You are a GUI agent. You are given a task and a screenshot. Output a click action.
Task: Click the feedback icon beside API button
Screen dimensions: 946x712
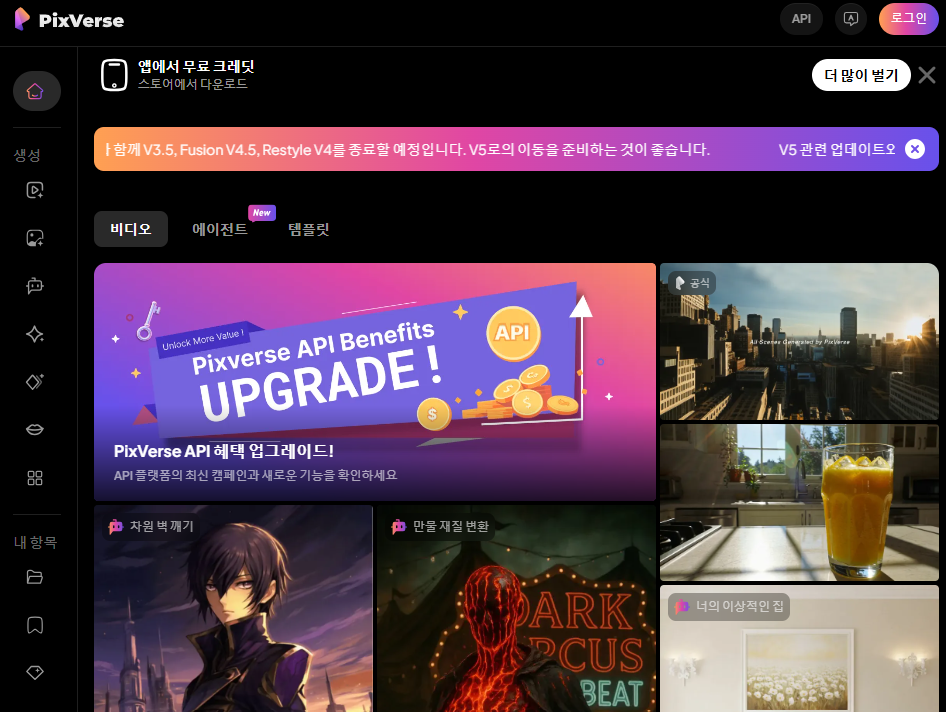pyautogui.click(x=851, y=19)
